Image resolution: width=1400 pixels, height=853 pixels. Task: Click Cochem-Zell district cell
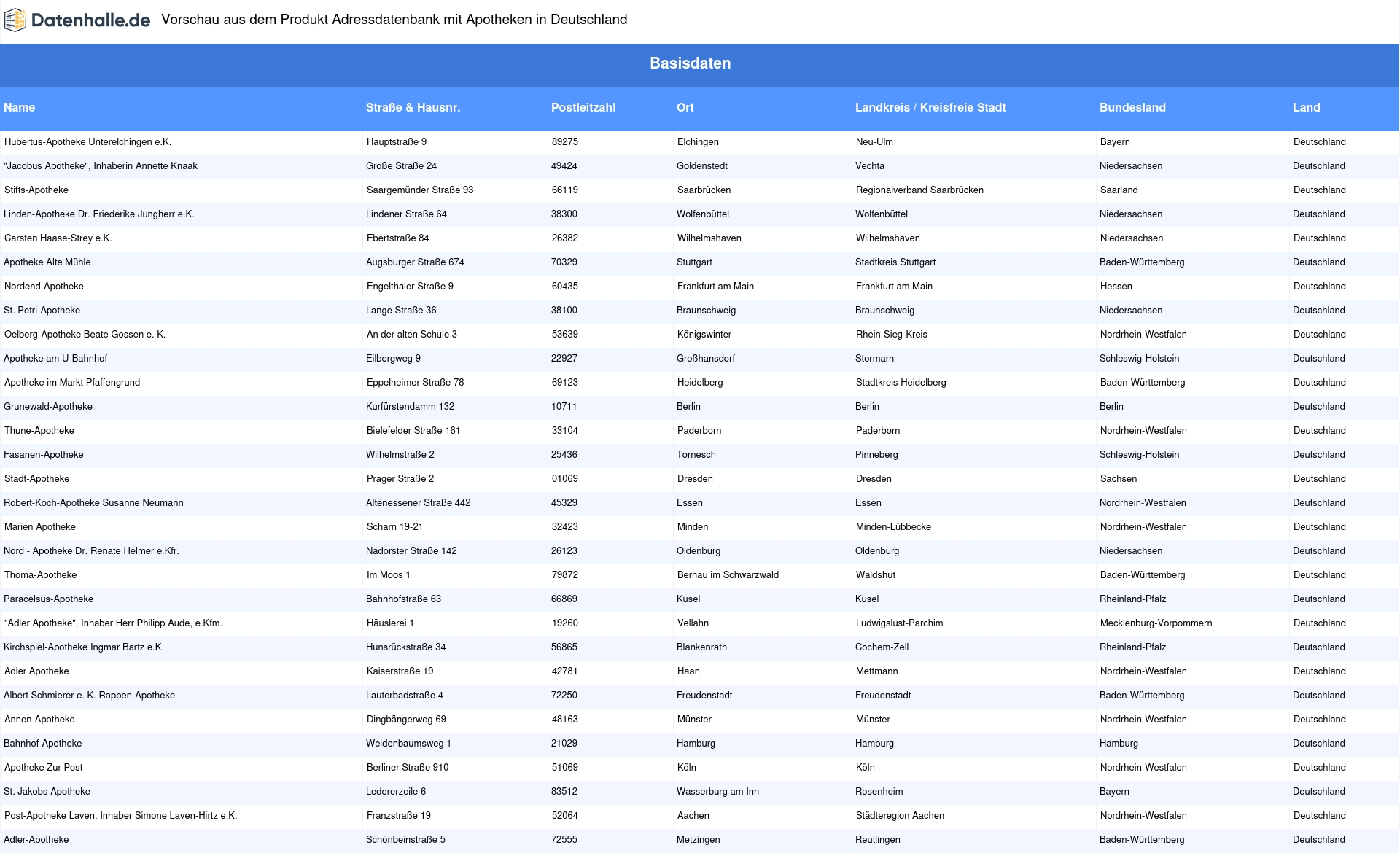click(x=882, y=647)
